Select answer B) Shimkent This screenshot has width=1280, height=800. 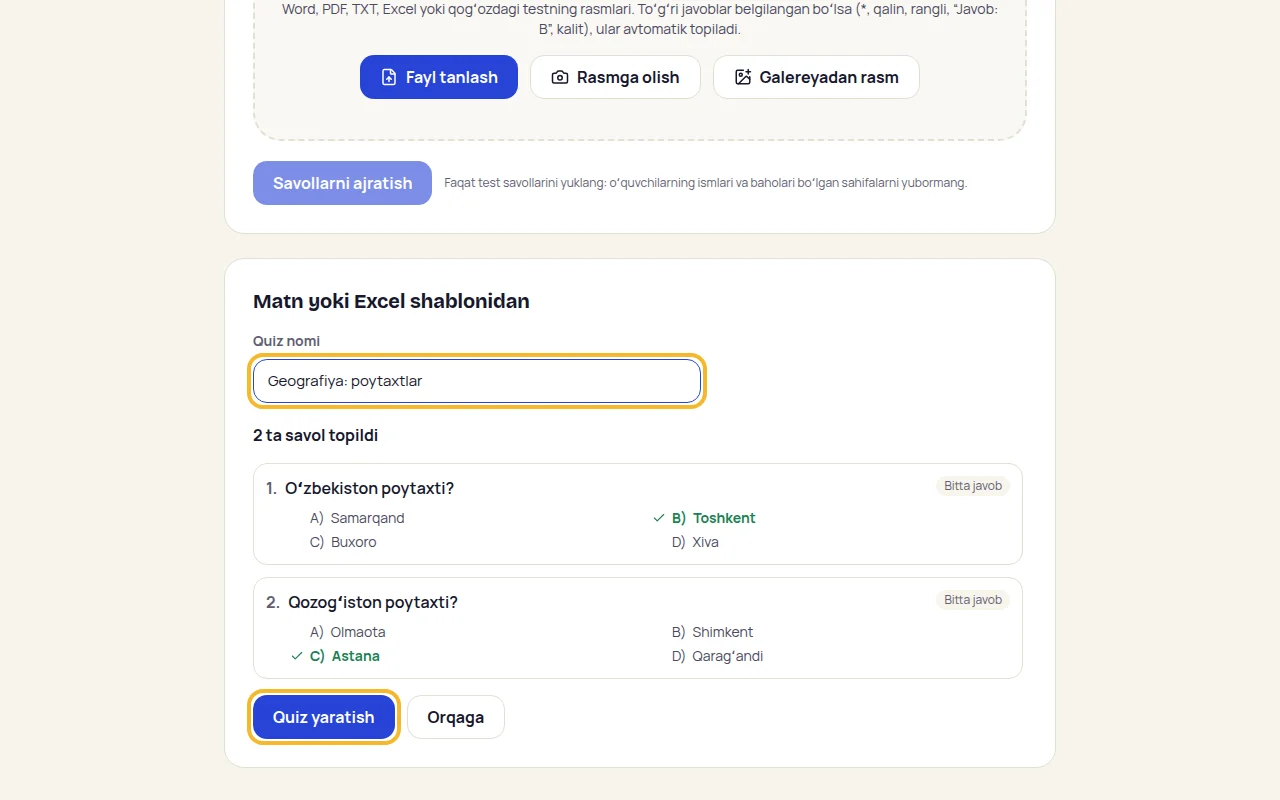[x=712, y=632]
